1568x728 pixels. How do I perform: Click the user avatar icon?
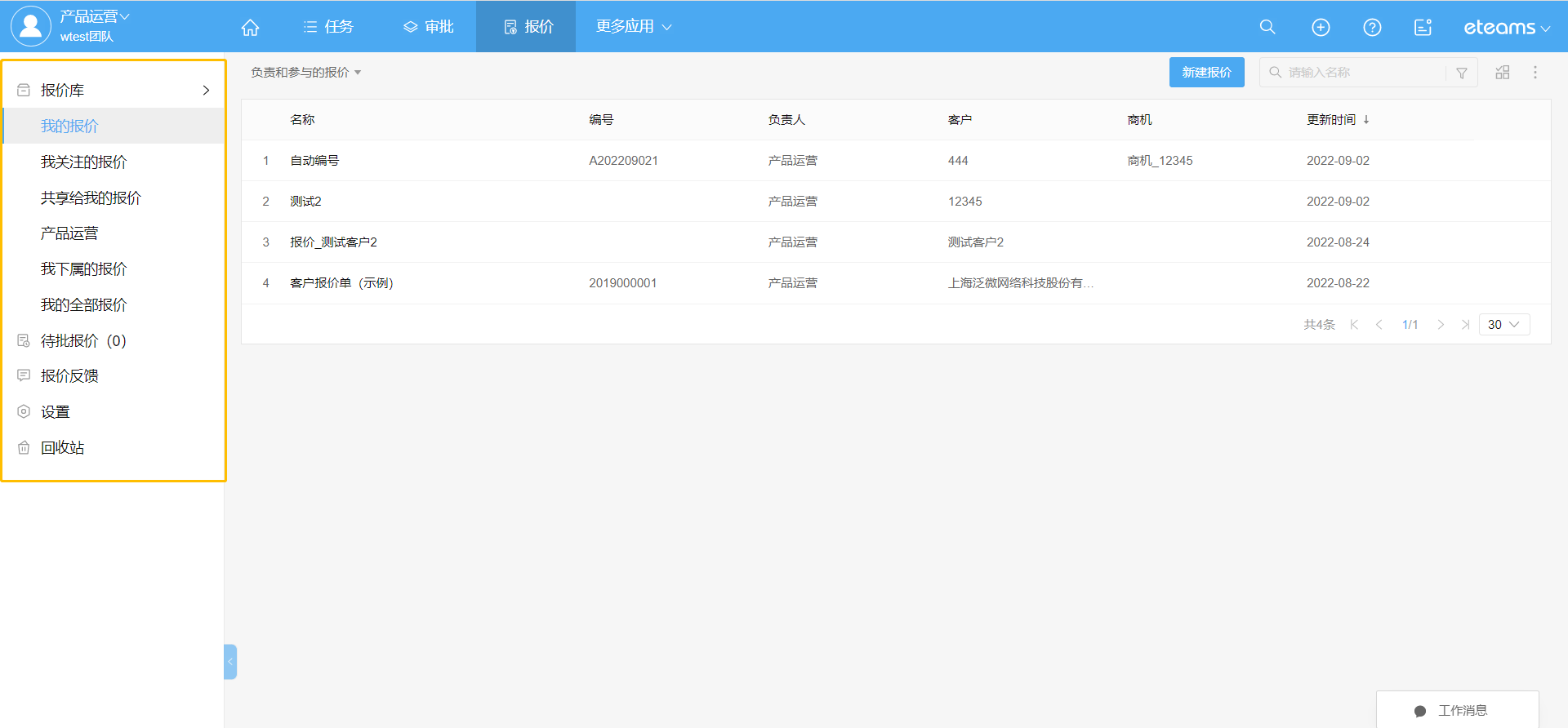(x=30, y=26)
